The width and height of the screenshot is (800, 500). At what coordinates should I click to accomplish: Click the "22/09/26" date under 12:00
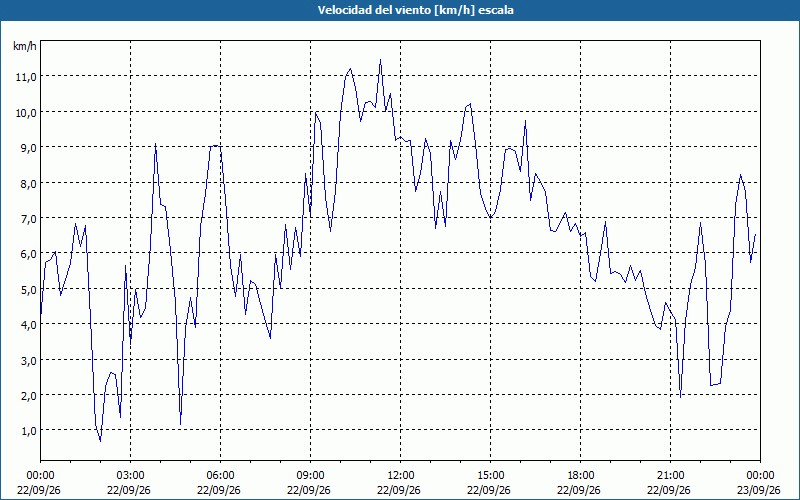point(399,490)
